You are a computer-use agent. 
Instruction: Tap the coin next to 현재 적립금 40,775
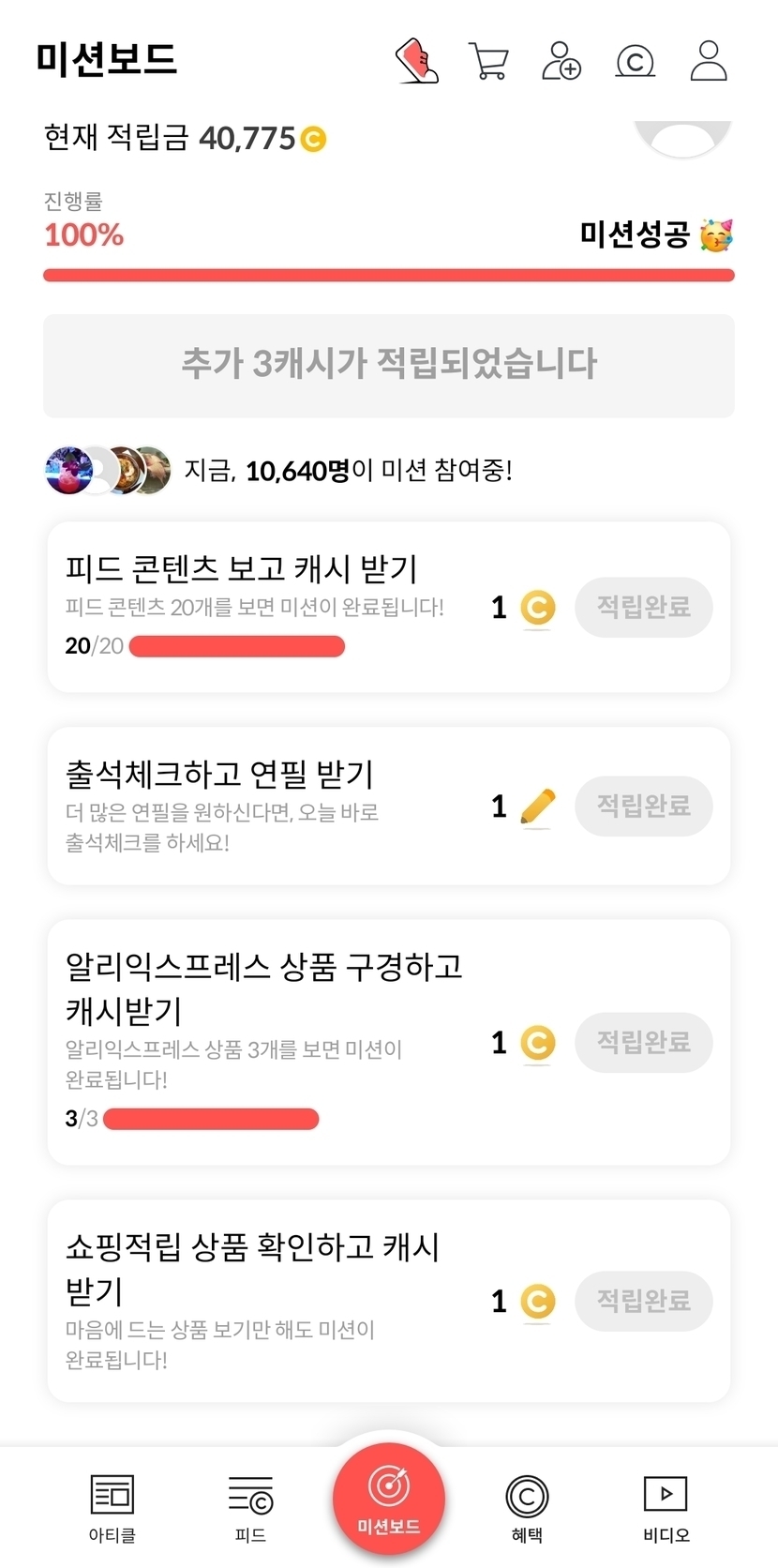(x=313, y=140)
